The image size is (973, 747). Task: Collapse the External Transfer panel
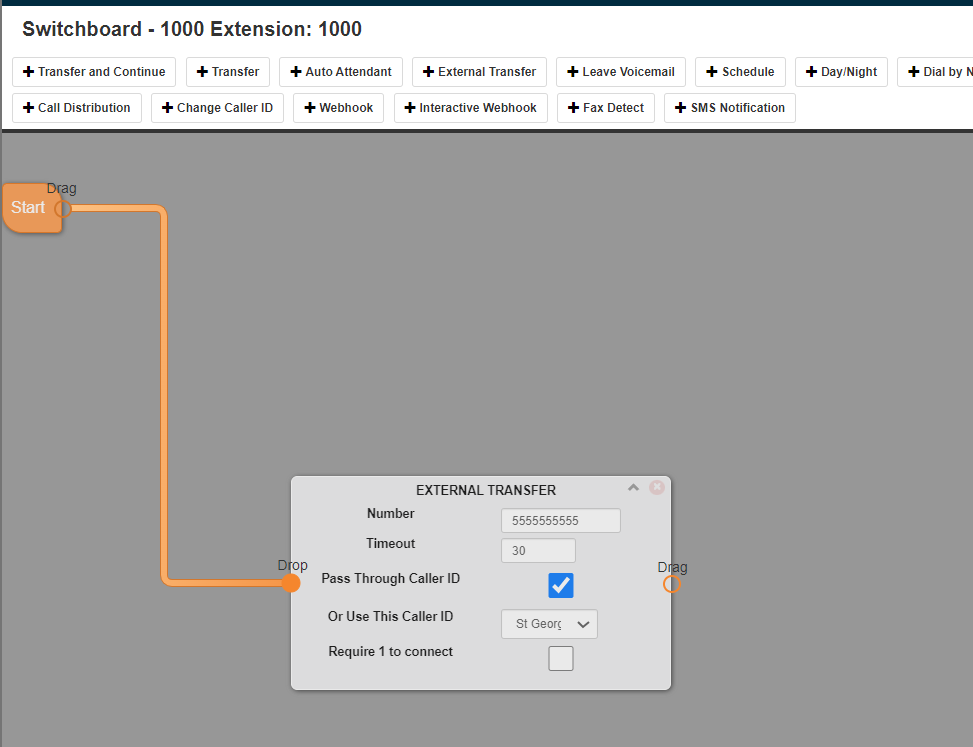point(633,486)
